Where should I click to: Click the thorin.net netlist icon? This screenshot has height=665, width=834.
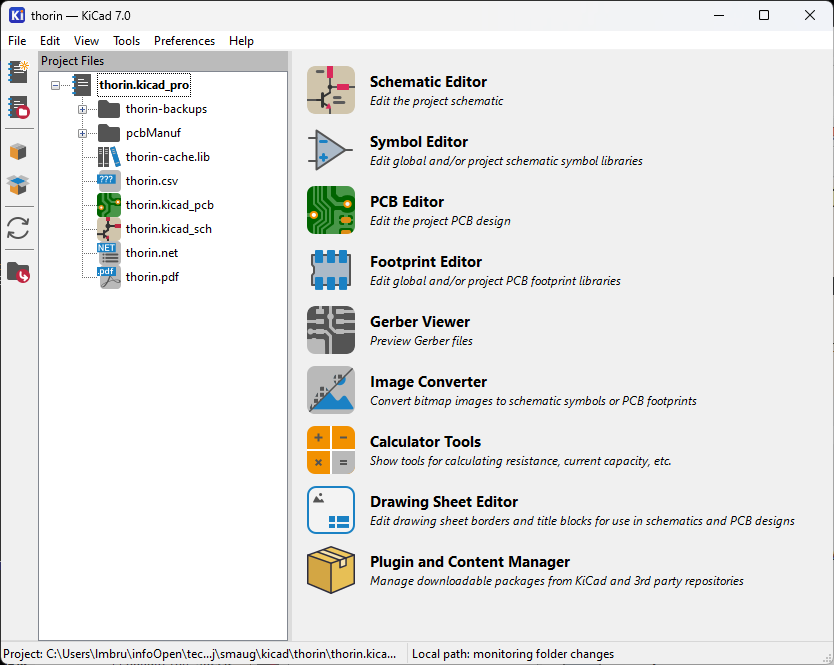[x=109, y=253]
